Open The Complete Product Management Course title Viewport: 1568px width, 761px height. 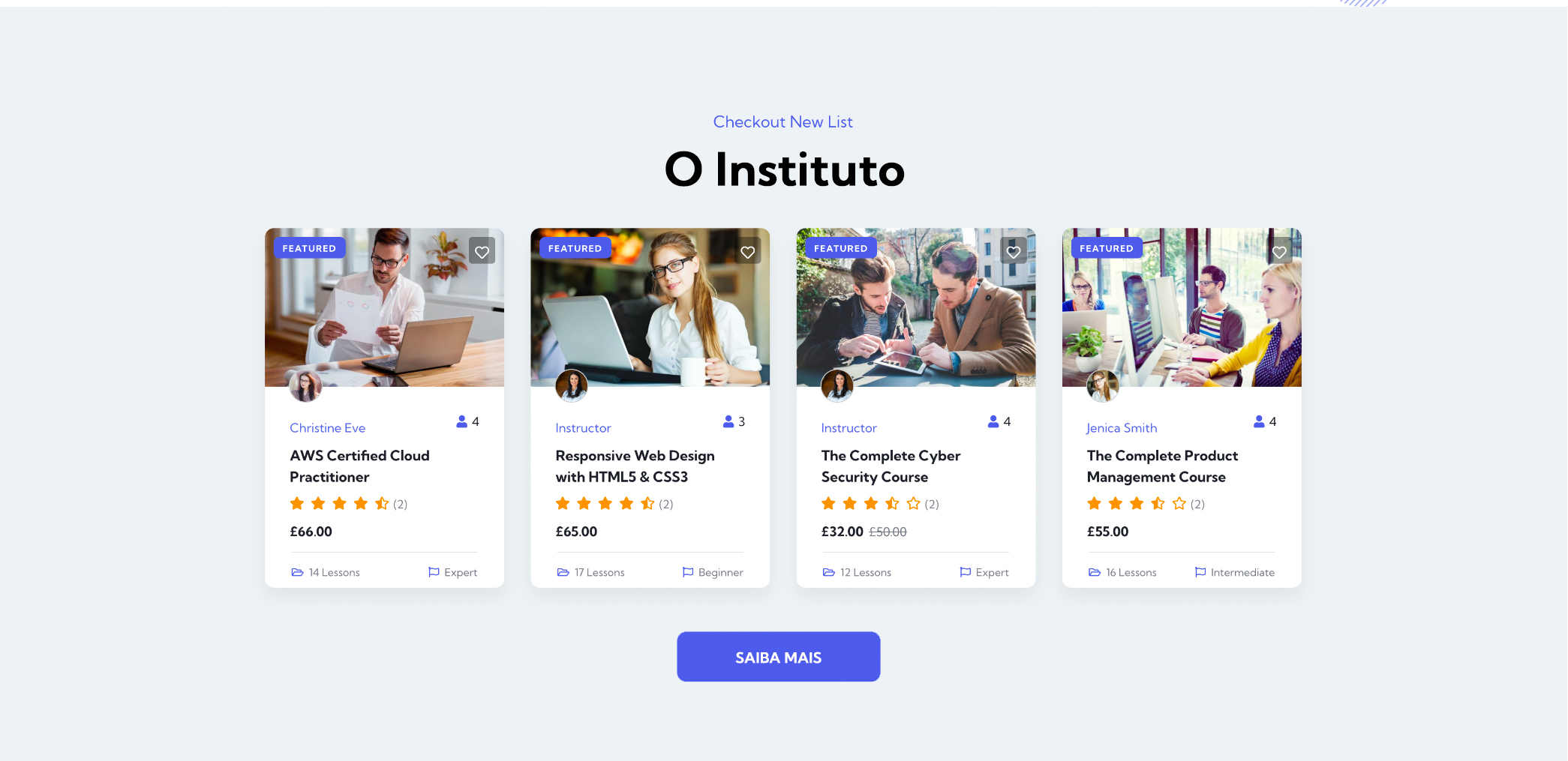1162,466
